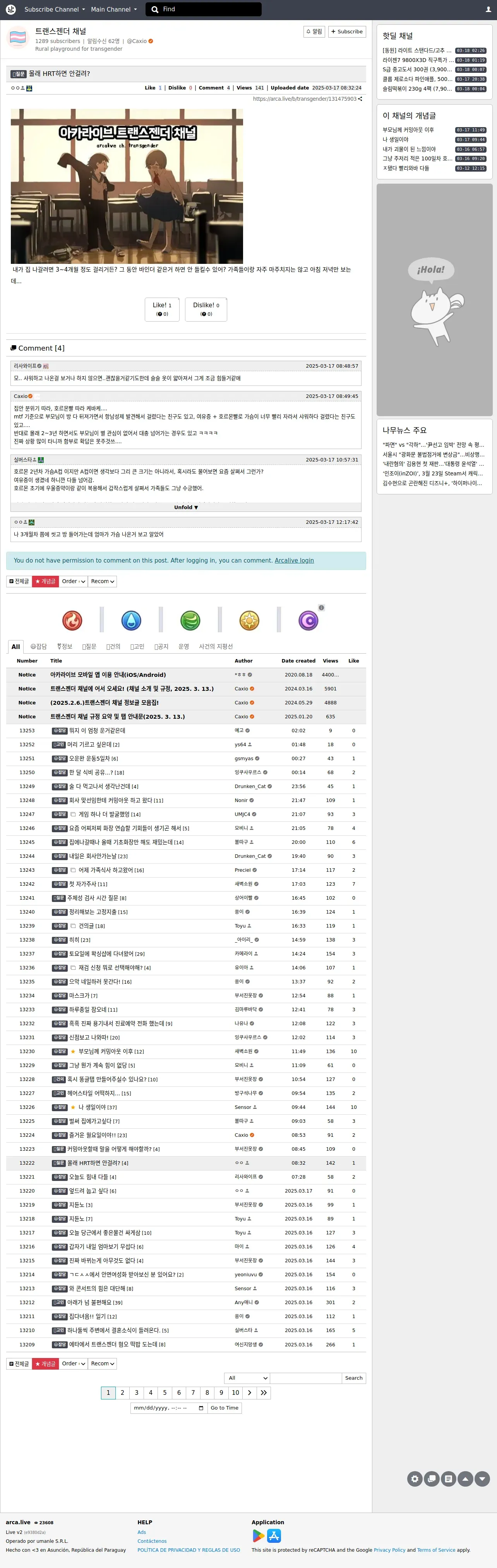
Task: Click the info icon near purple orb
Action: point(321,608)
